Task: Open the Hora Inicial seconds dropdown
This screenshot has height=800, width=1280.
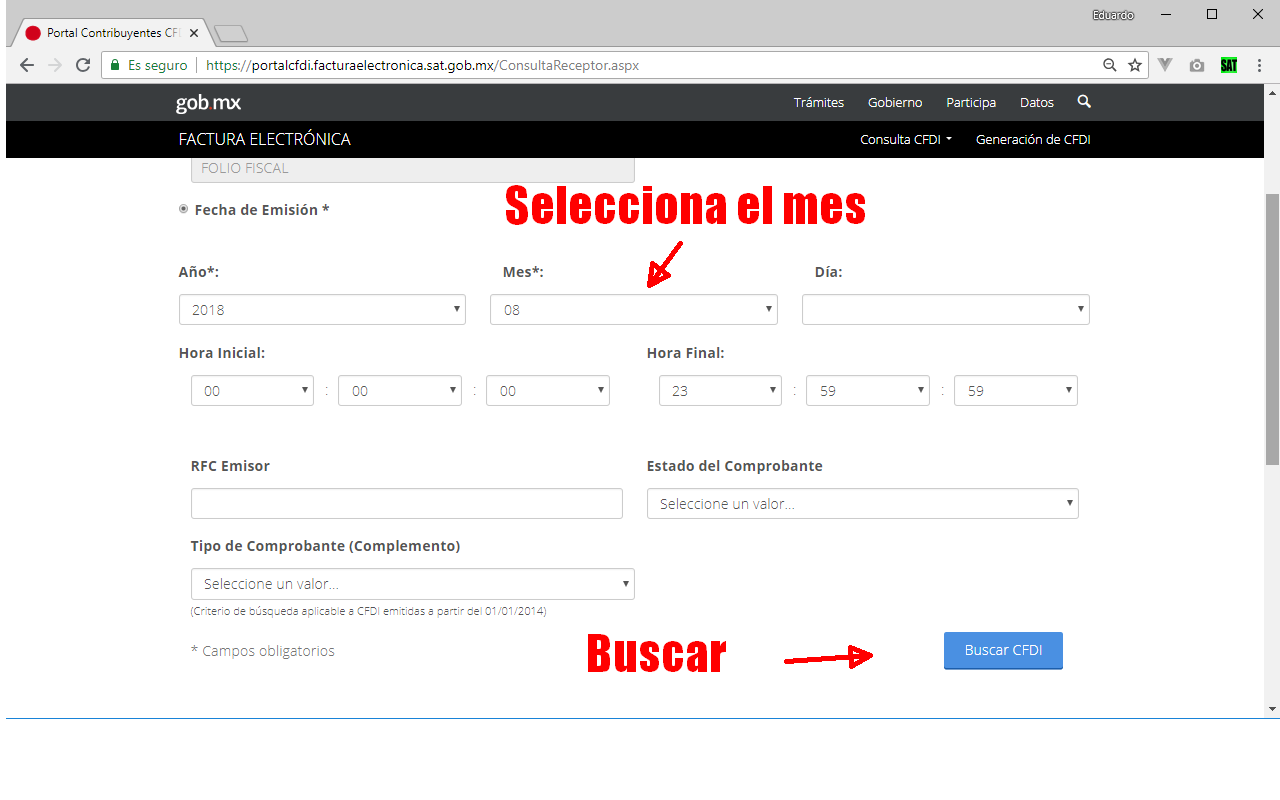Action: 548,391
